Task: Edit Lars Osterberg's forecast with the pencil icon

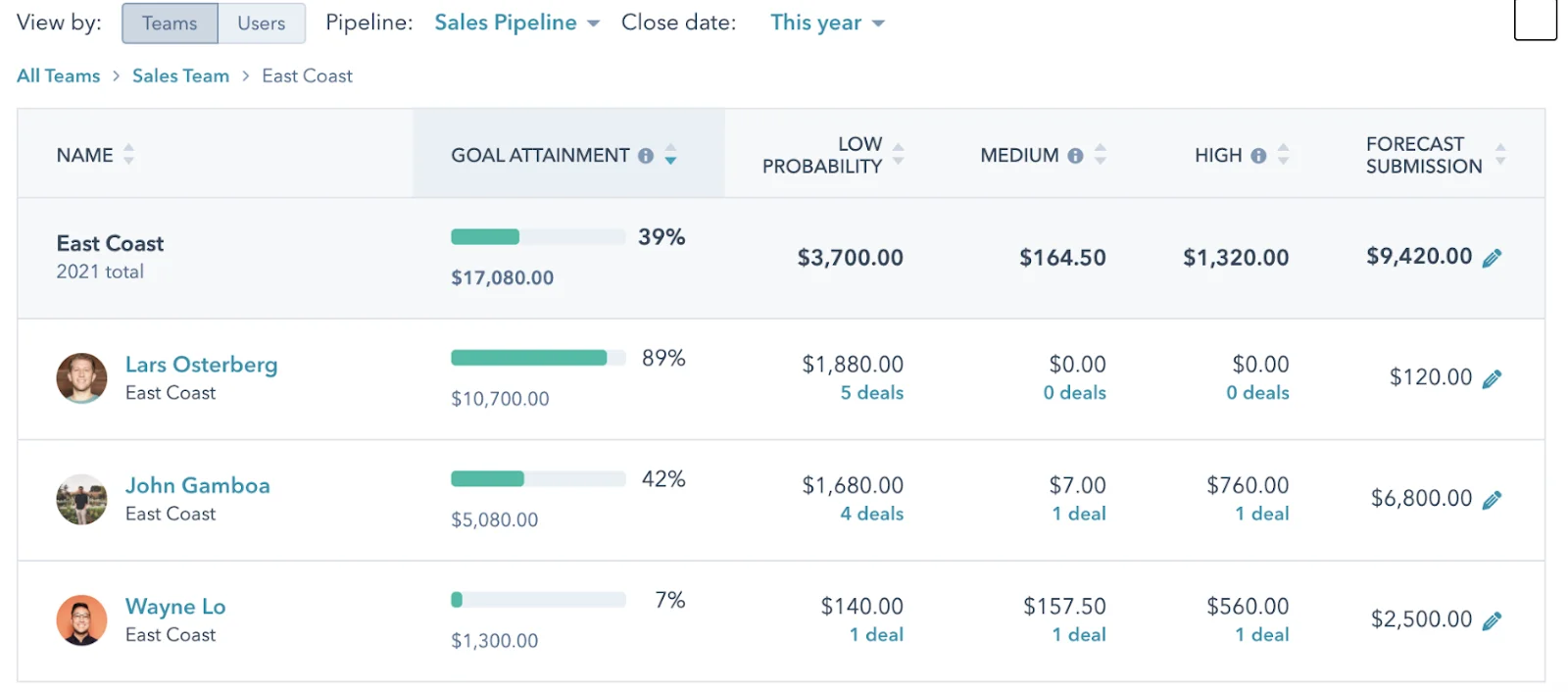Action: tap(1493, 377)
